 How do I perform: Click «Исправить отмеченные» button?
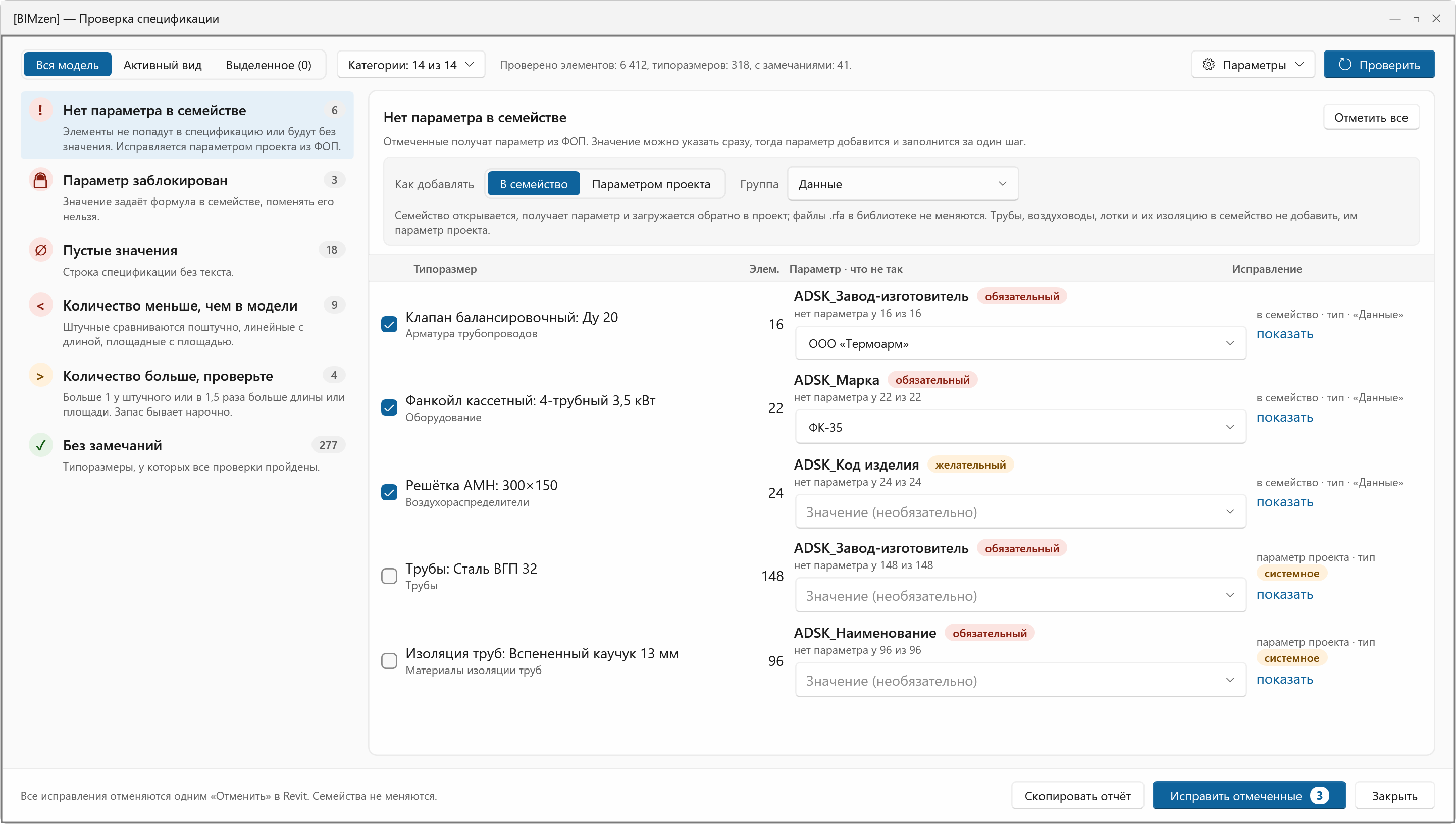[1249, 796]
